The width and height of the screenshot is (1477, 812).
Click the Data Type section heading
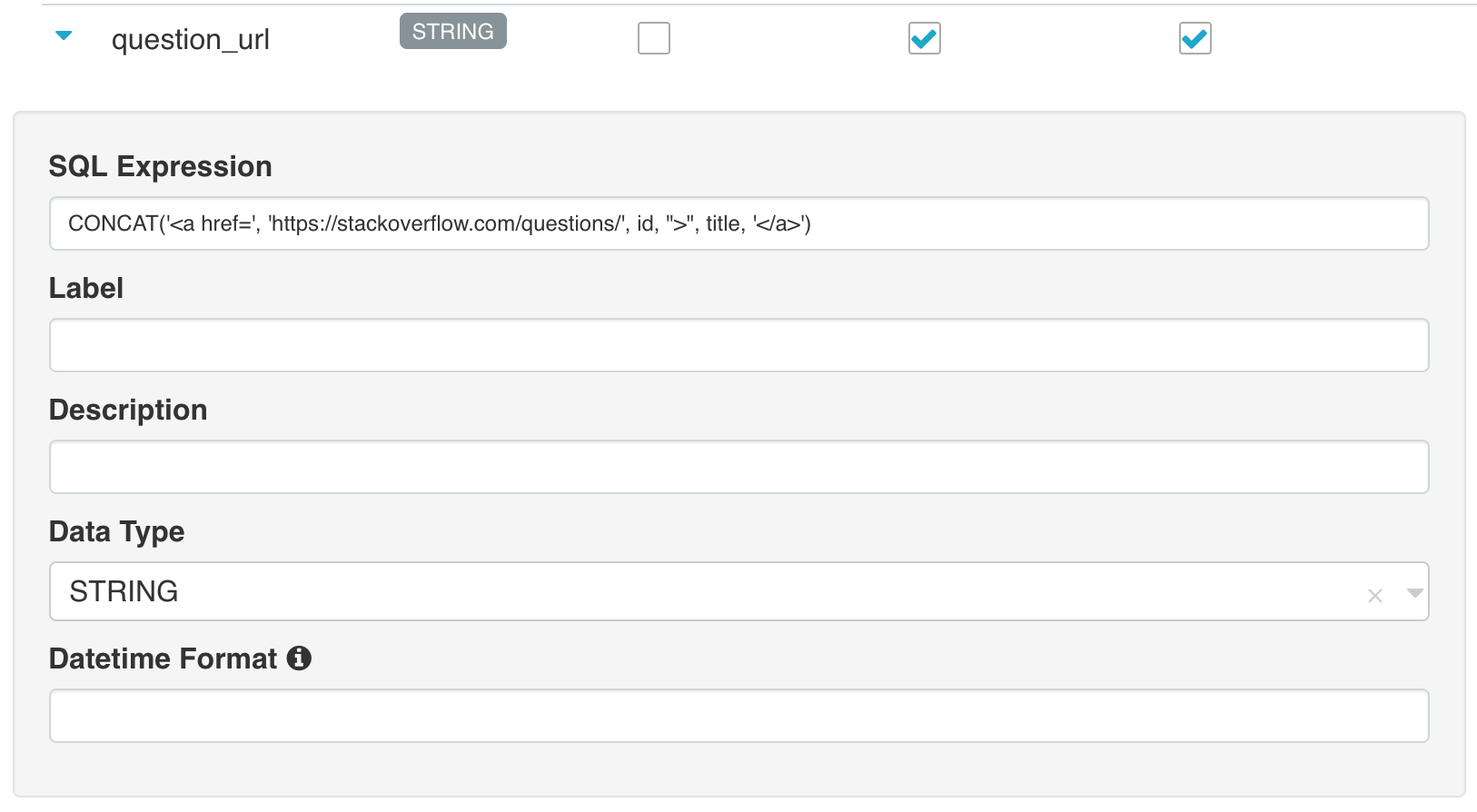pyautogui.click(x=117, y=531)
